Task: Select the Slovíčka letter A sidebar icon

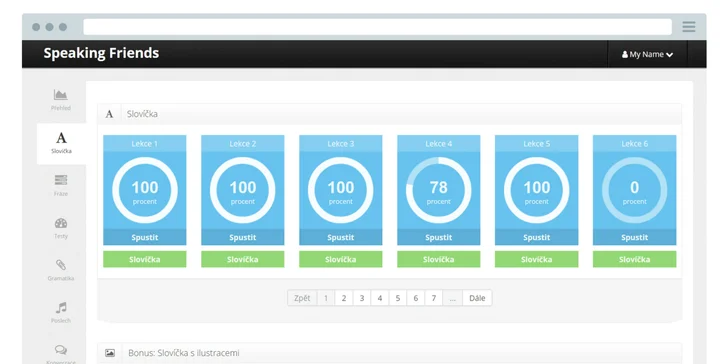Action: pos(61,138)
